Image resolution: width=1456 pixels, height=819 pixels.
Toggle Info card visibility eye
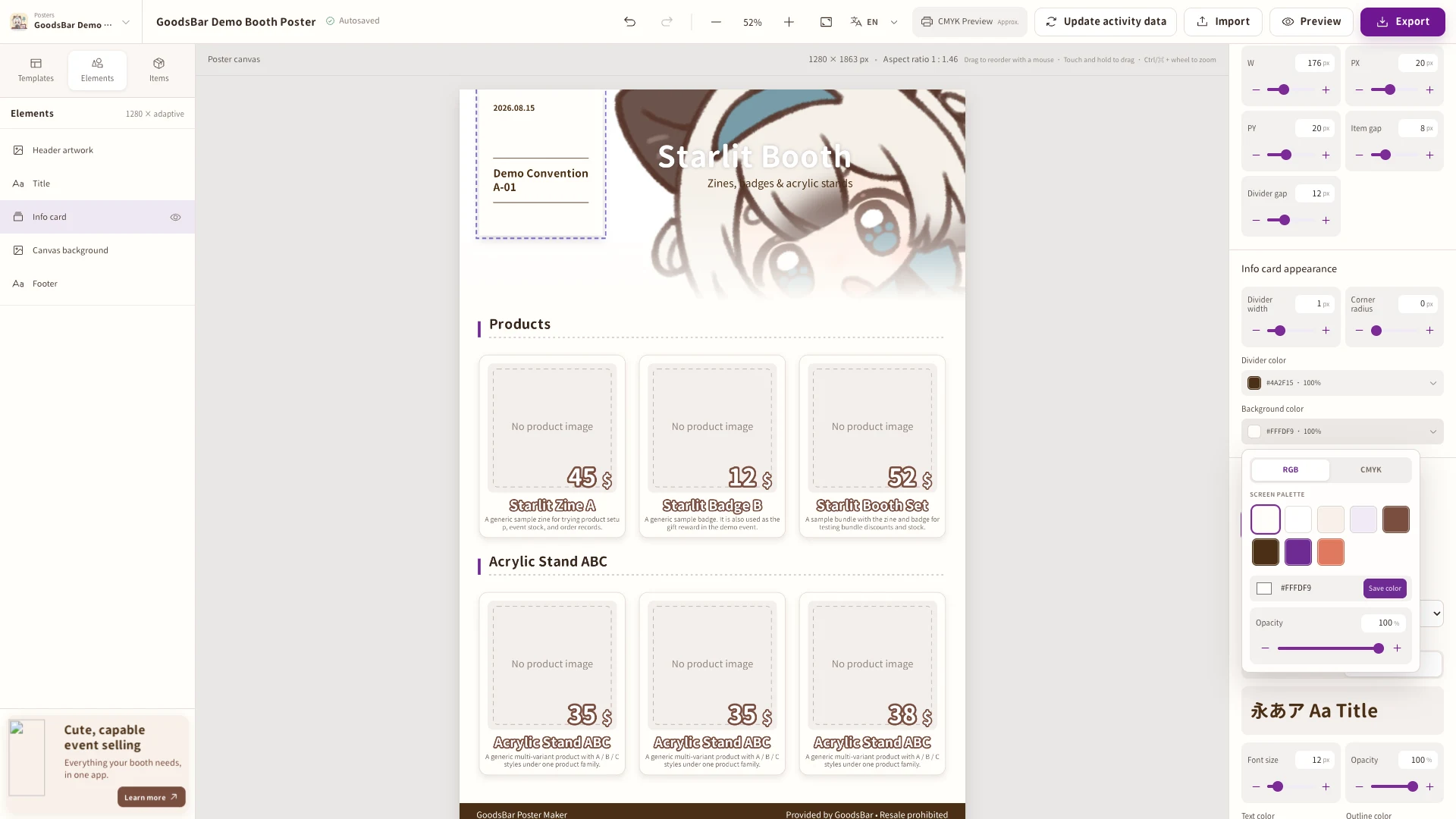175,217
